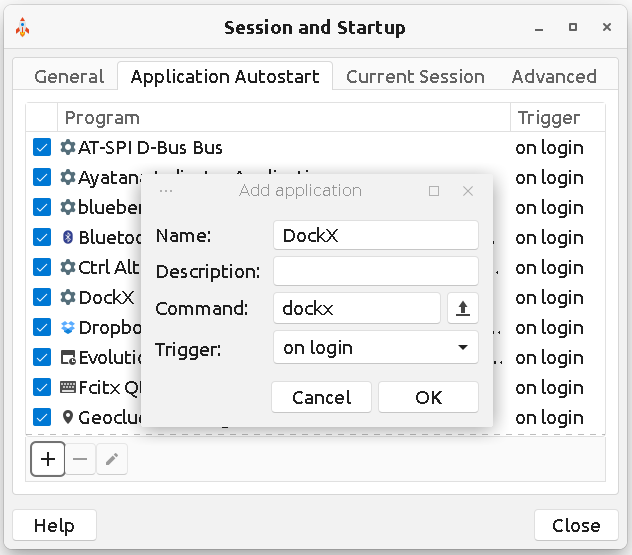Click the add autostart entry plus button

coord(48,460)
